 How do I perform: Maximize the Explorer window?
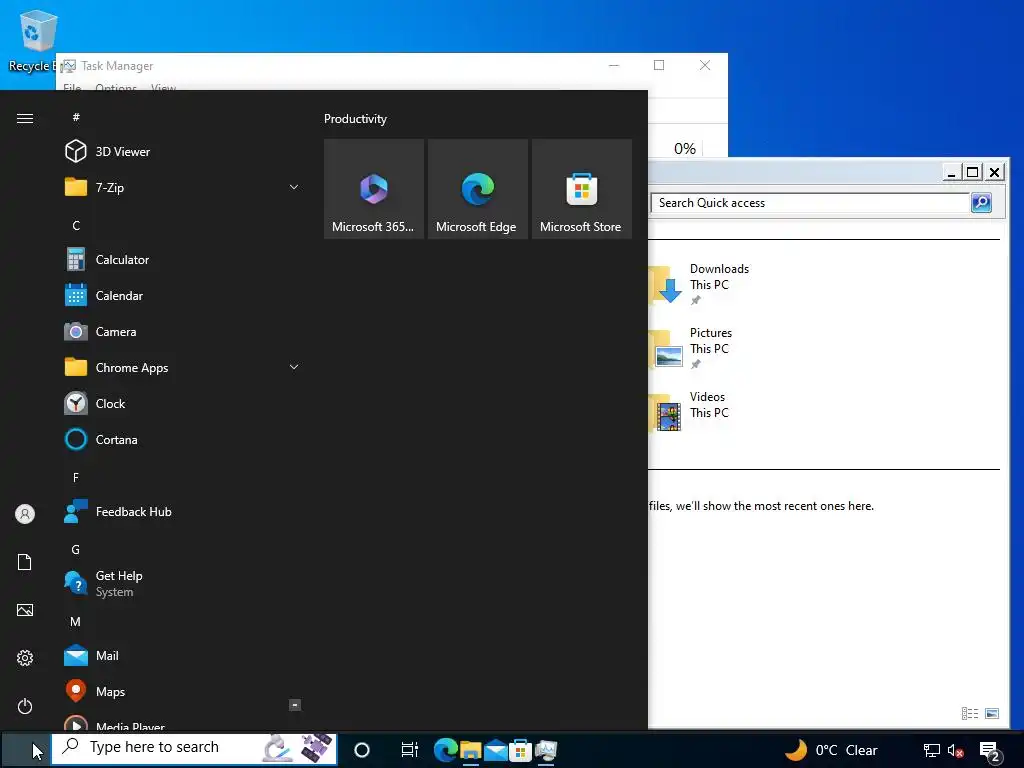972,172
